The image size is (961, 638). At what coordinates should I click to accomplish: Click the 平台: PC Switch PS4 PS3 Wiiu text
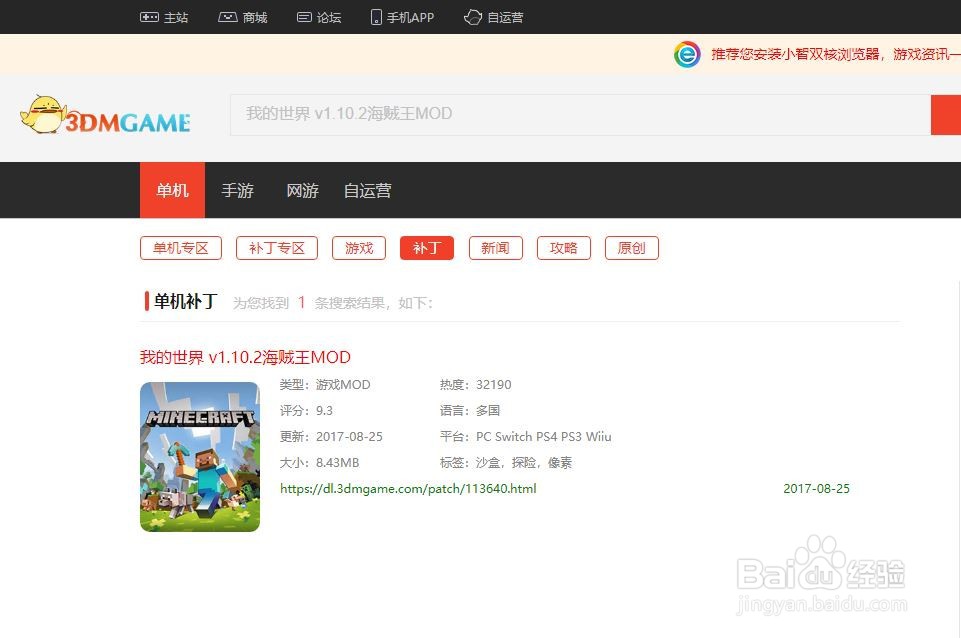[x=525, y=436]
